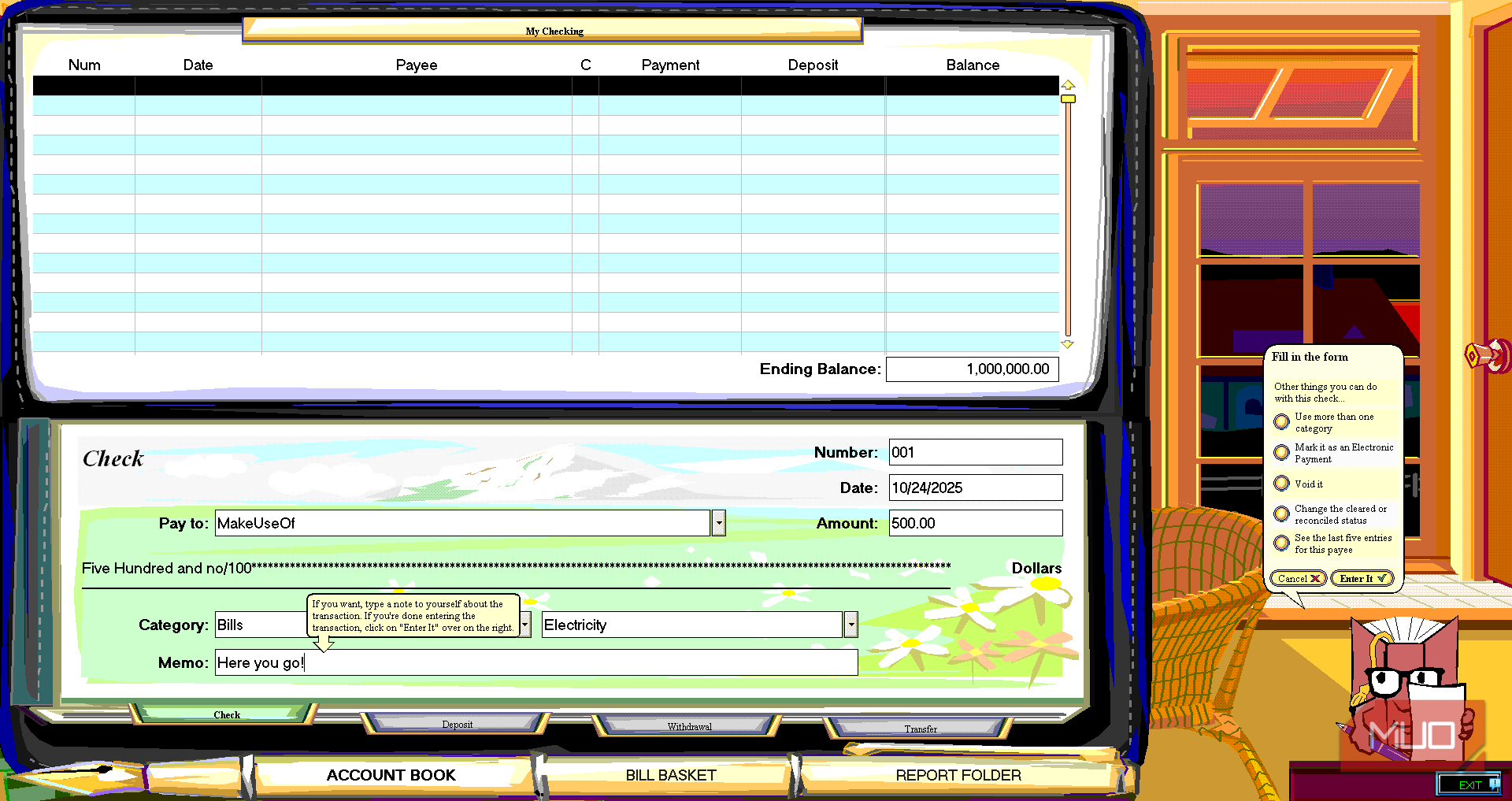1512x801 pixels.
Task: Click the register scroll down arrow
Action: coord(1068,344)
